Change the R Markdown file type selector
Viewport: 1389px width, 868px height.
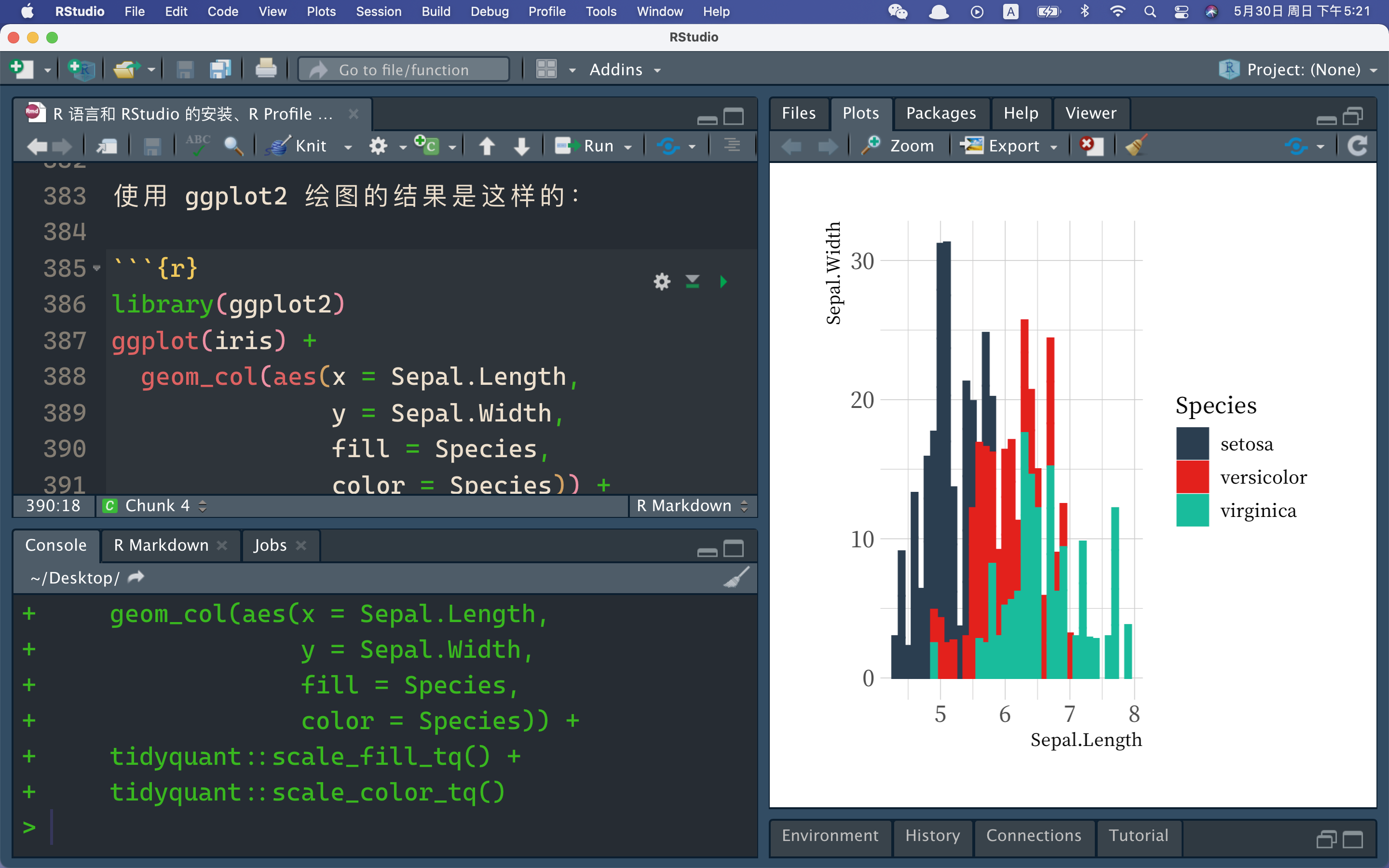click(692, 506)
